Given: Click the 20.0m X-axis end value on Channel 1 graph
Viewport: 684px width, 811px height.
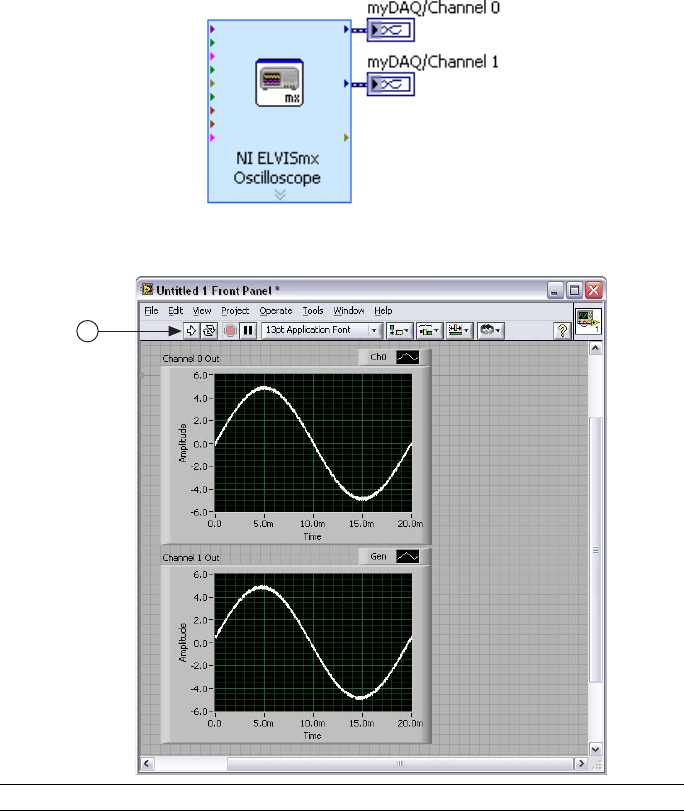Looking at the screenshot, I should pyautogui.click(x=410, y=723).
